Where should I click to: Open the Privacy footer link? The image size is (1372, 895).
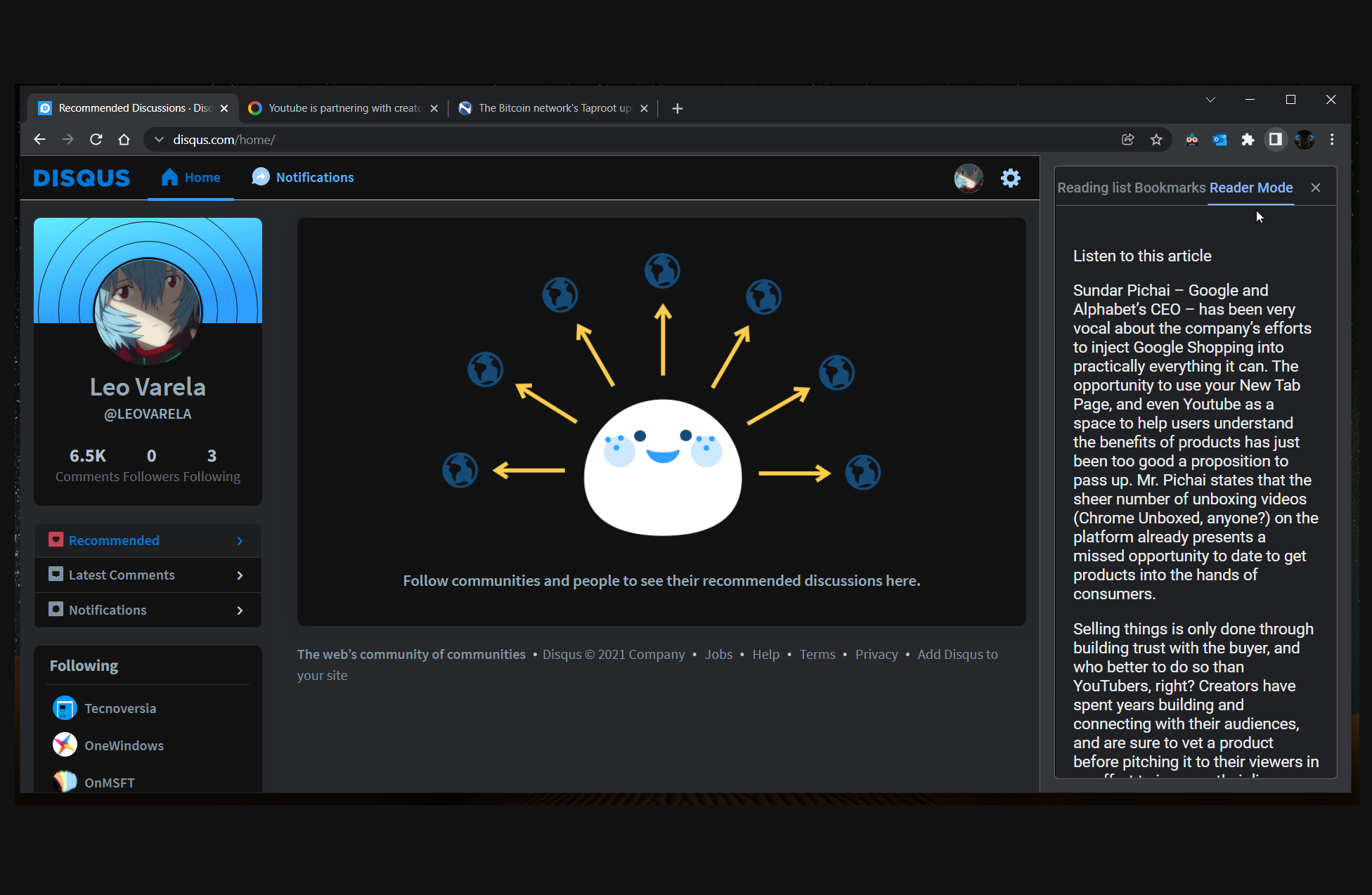click(x=876, y=654)
